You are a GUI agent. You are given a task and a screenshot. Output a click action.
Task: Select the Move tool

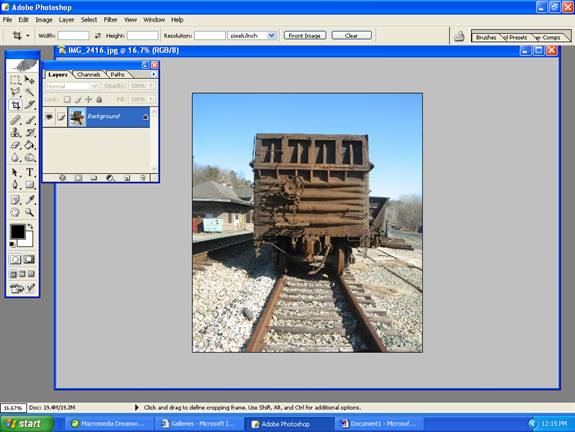click(29, 80)
